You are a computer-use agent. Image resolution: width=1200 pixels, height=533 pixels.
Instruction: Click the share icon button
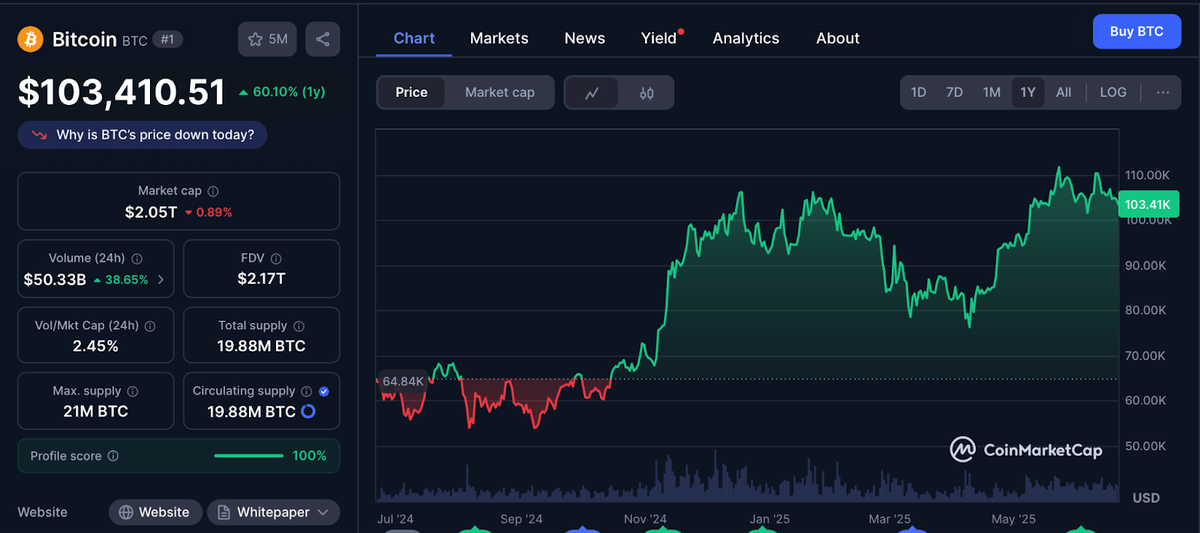322,39
